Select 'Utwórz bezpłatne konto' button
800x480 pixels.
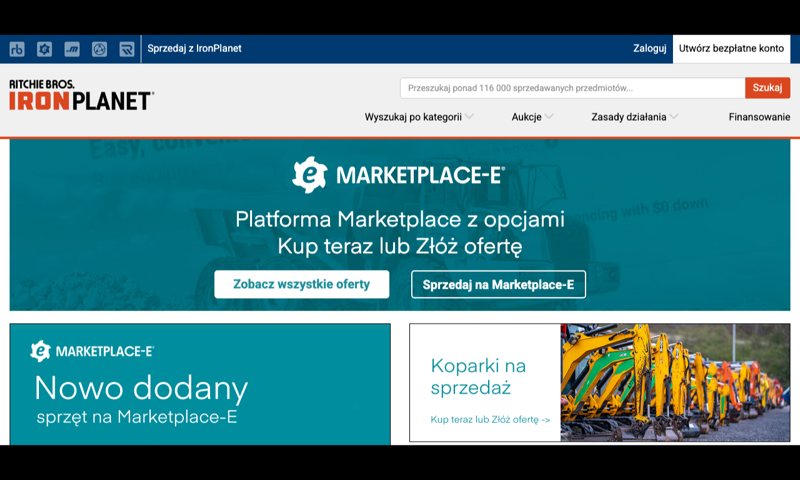[x=731, y=49]
